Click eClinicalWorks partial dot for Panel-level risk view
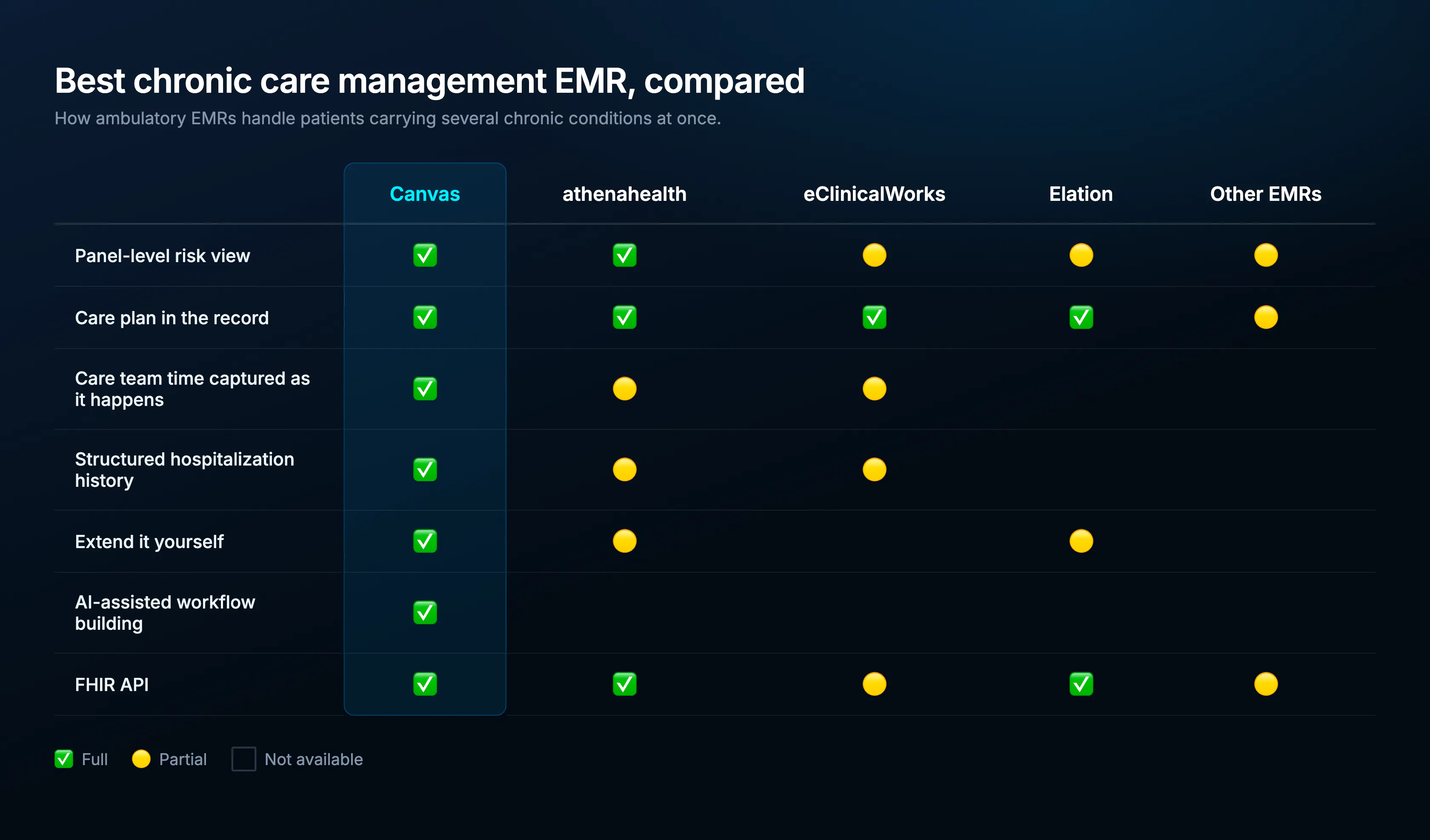The width and height of the screenshot is (1430, 840). click(875, 255)
